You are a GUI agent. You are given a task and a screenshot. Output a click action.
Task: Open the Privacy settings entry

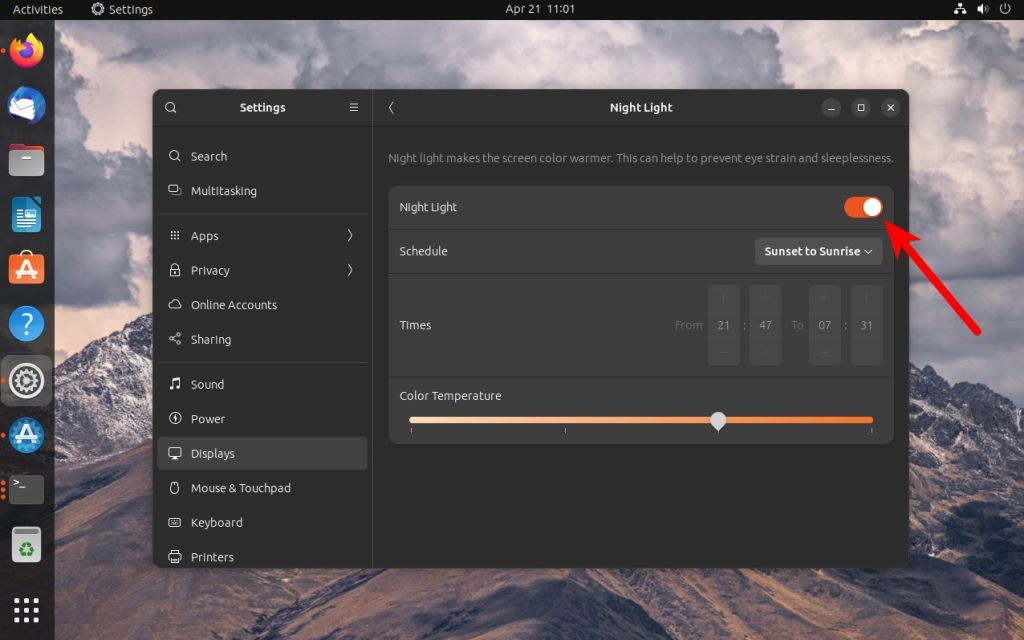[x=263, y=270]
